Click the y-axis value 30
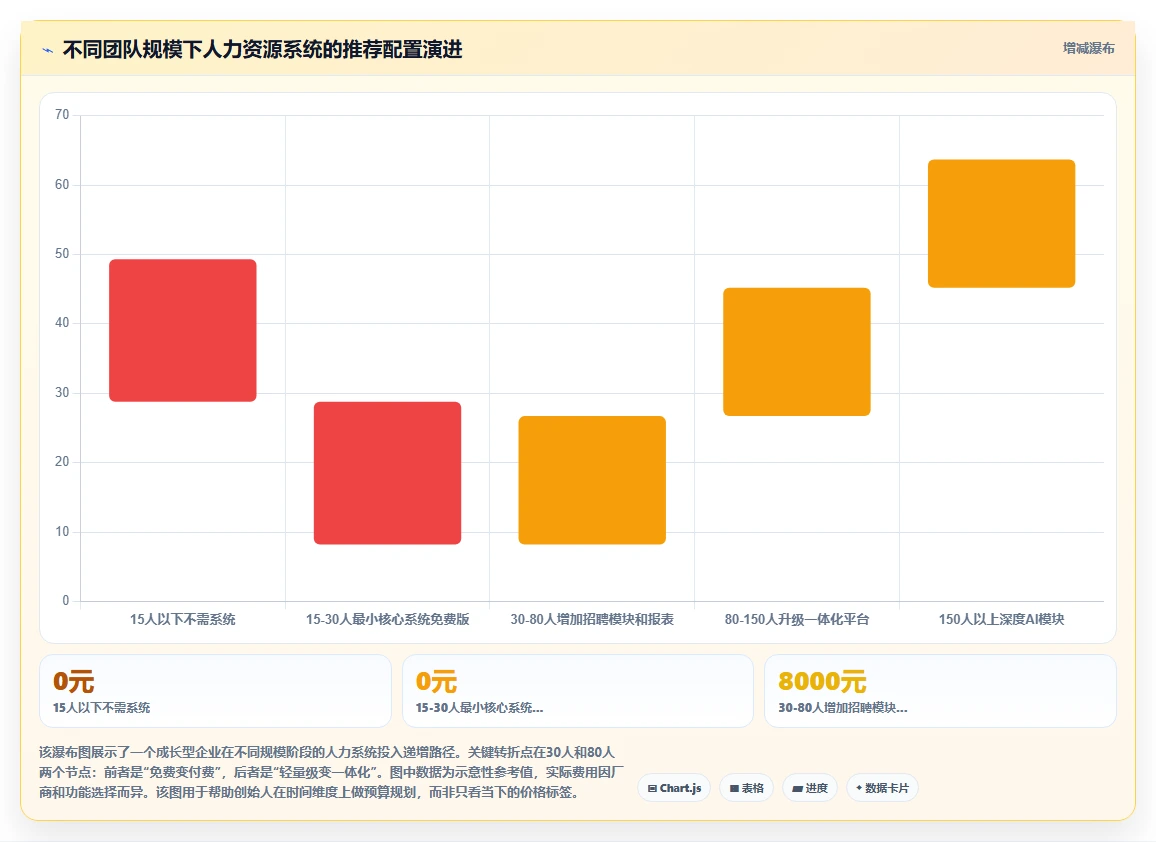The height and width of the screenshot is (842, 1156). tap(62, 392)
